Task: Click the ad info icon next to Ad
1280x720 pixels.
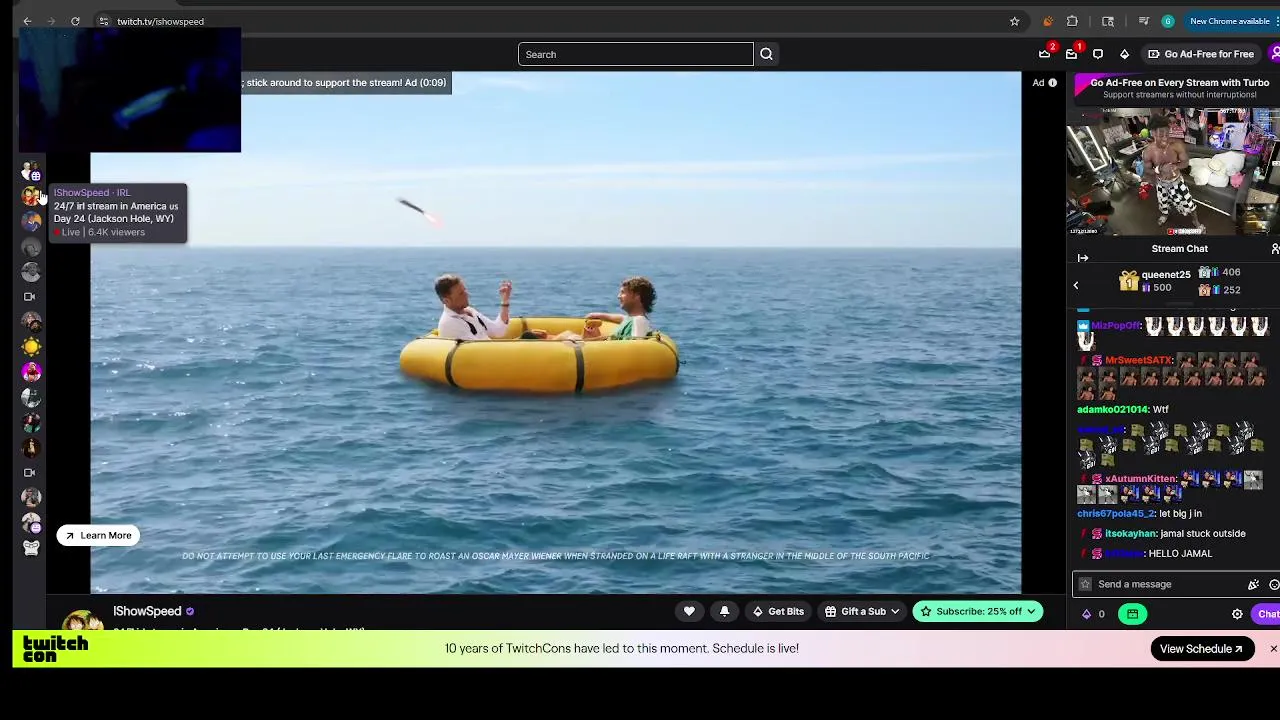Action: (x=1052, y=83)
